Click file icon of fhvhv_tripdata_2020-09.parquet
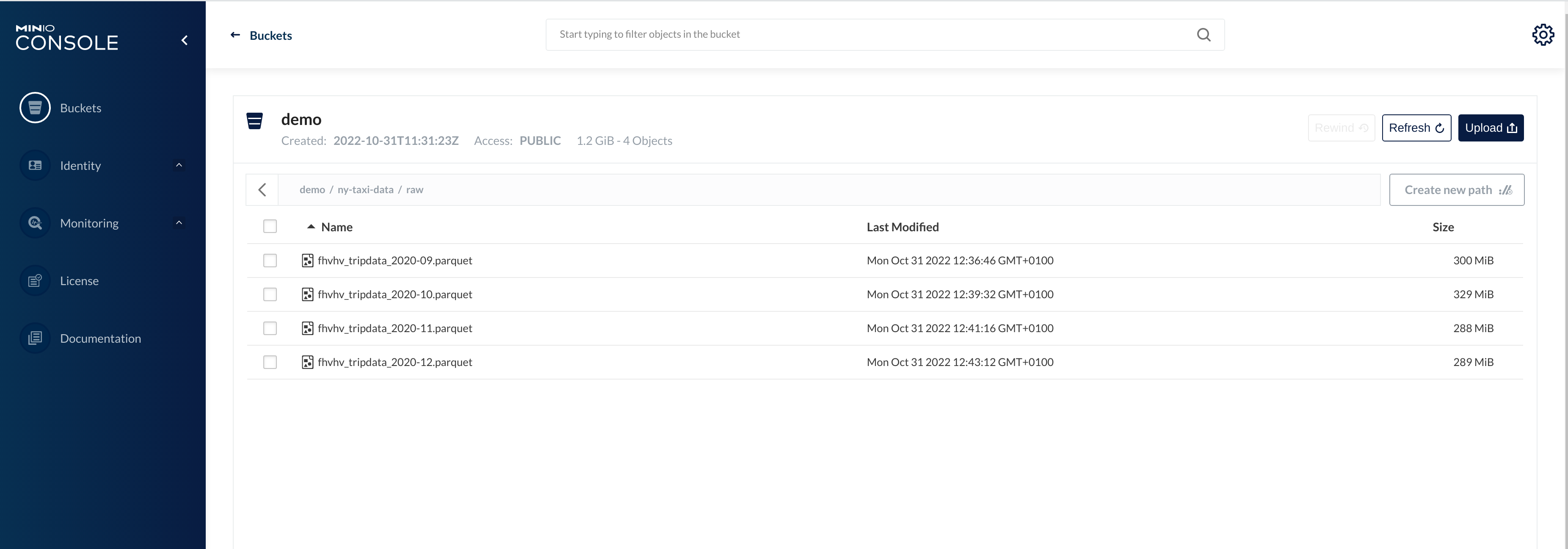The image size is (1568, 549). click(x=307, y=261)
